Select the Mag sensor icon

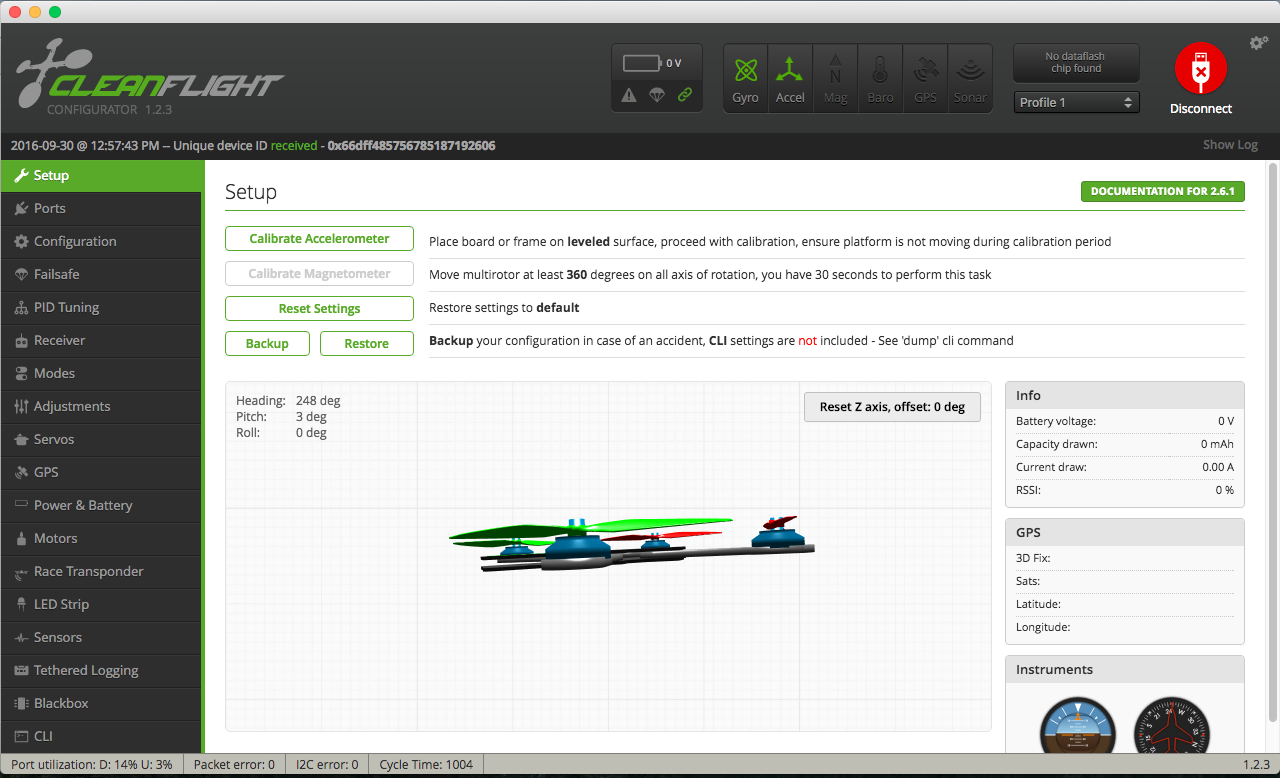835,77
